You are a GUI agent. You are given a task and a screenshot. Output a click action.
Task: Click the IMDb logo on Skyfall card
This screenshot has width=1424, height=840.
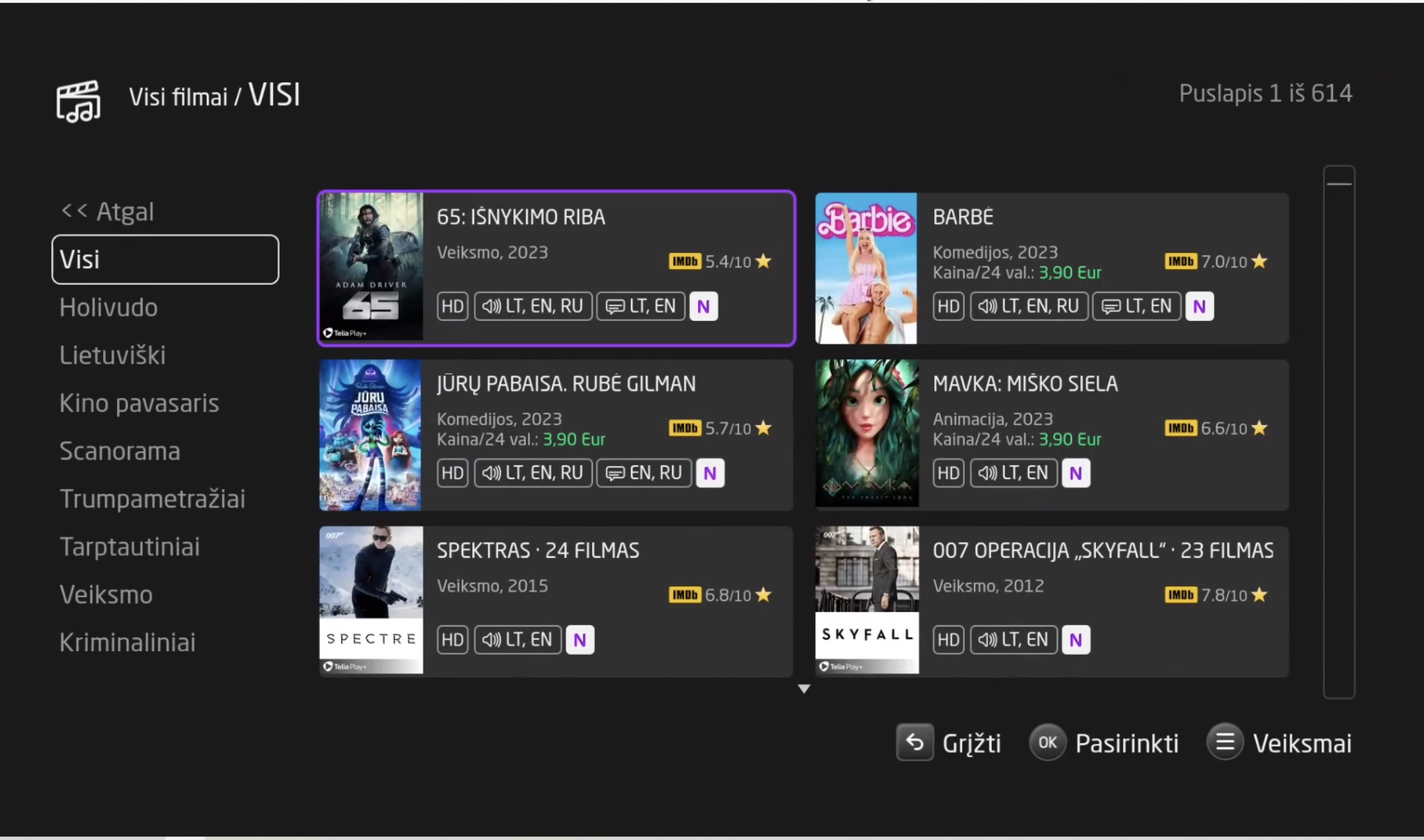tap(1180, 595)
